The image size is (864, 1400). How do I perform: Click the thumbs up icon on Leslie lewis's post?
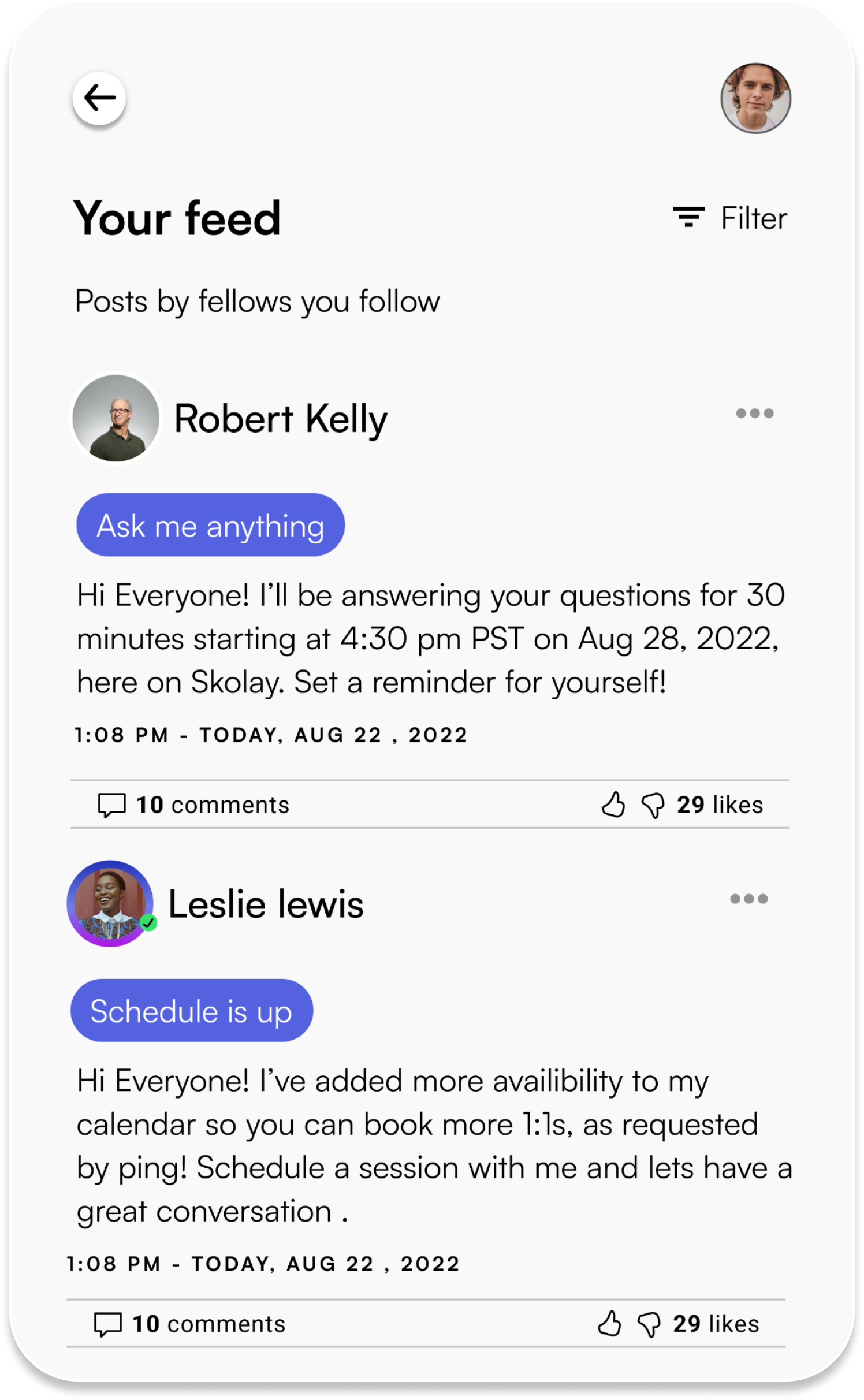[x=609, y=1323]
